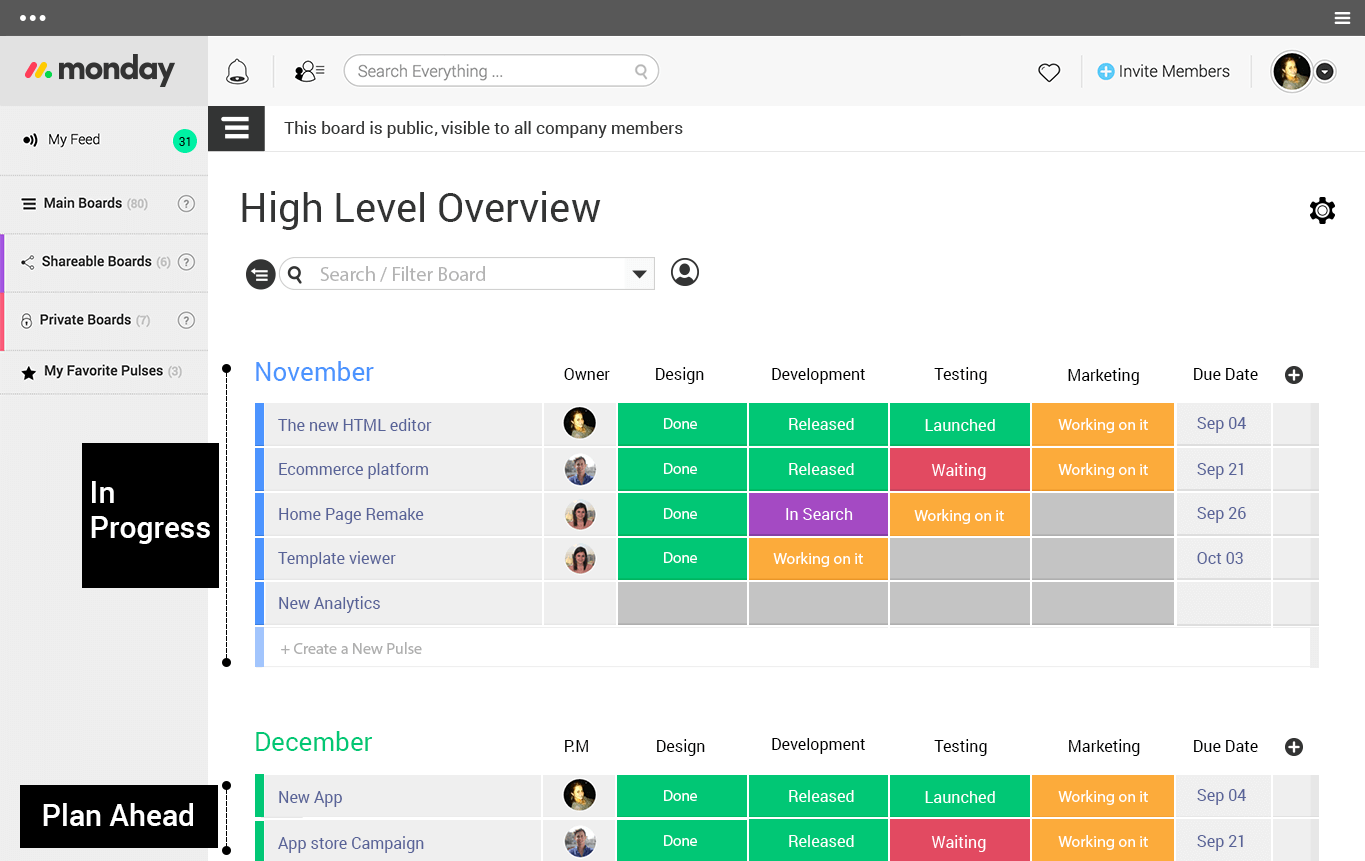Click the people directory icon in header

(309, 71)
